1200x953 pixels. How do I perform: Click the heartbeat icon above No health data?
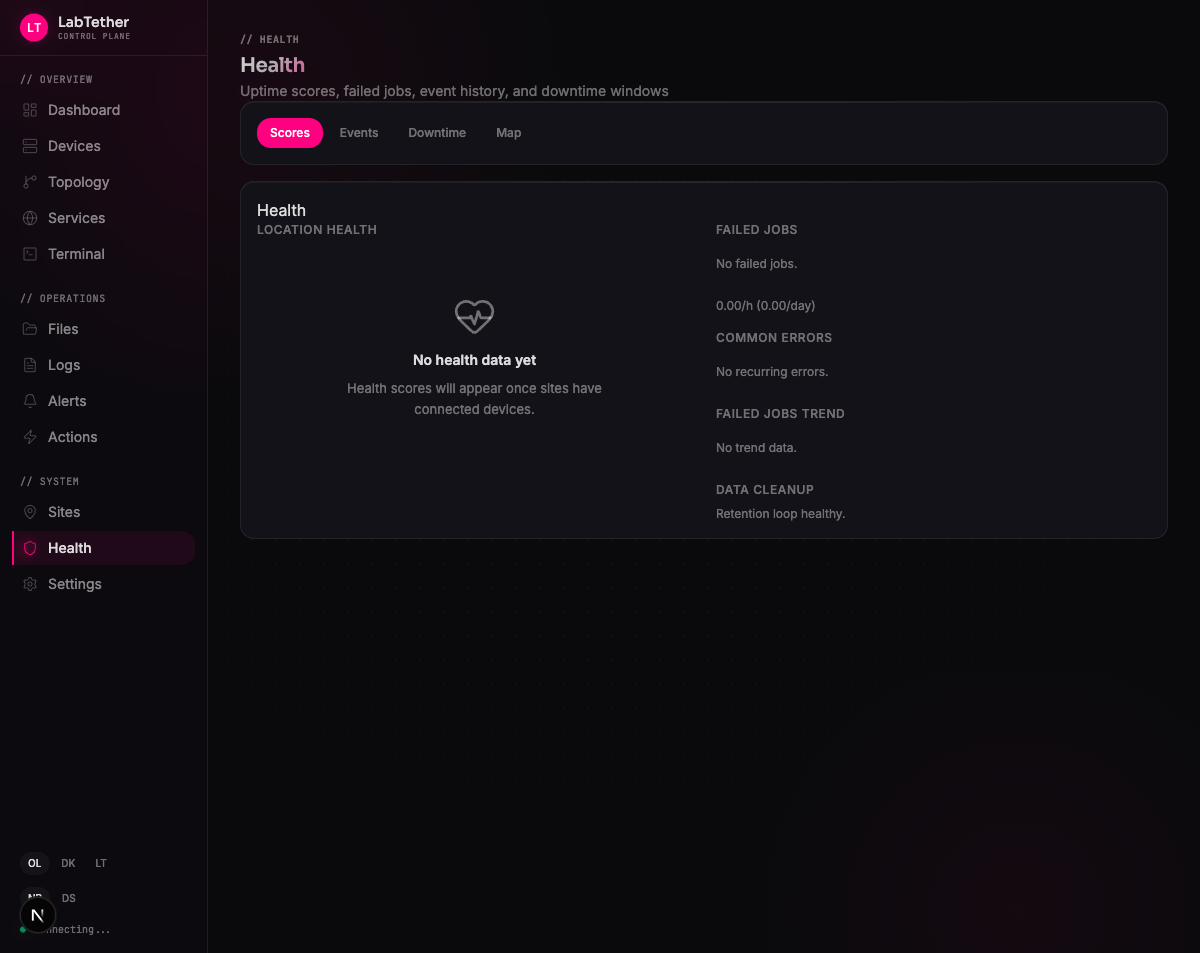pyautogui.click(x=474, y=316)
